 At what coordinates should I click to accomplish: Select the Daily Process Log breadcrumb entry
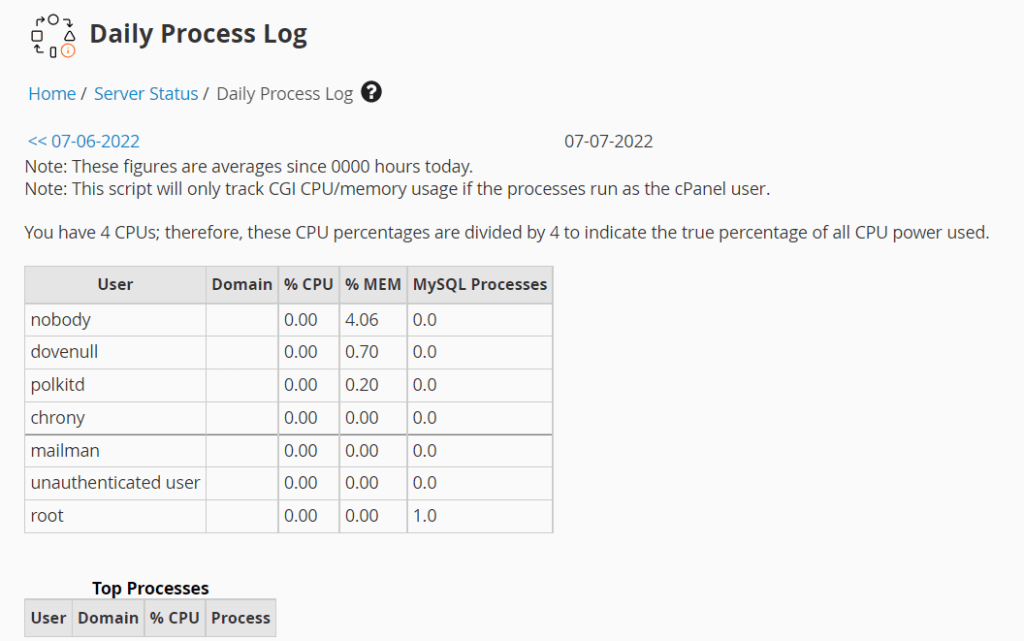tap(284, 93)
